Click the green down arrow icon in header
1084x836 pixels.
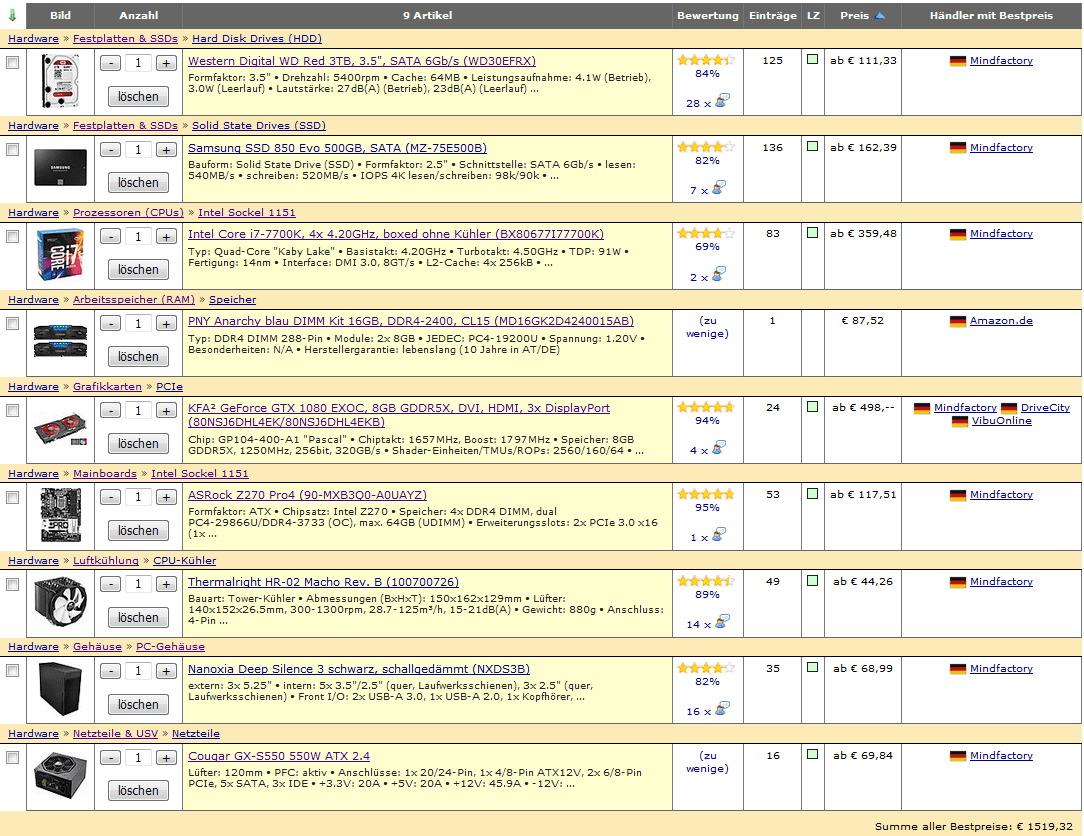[x=12, y=15]
